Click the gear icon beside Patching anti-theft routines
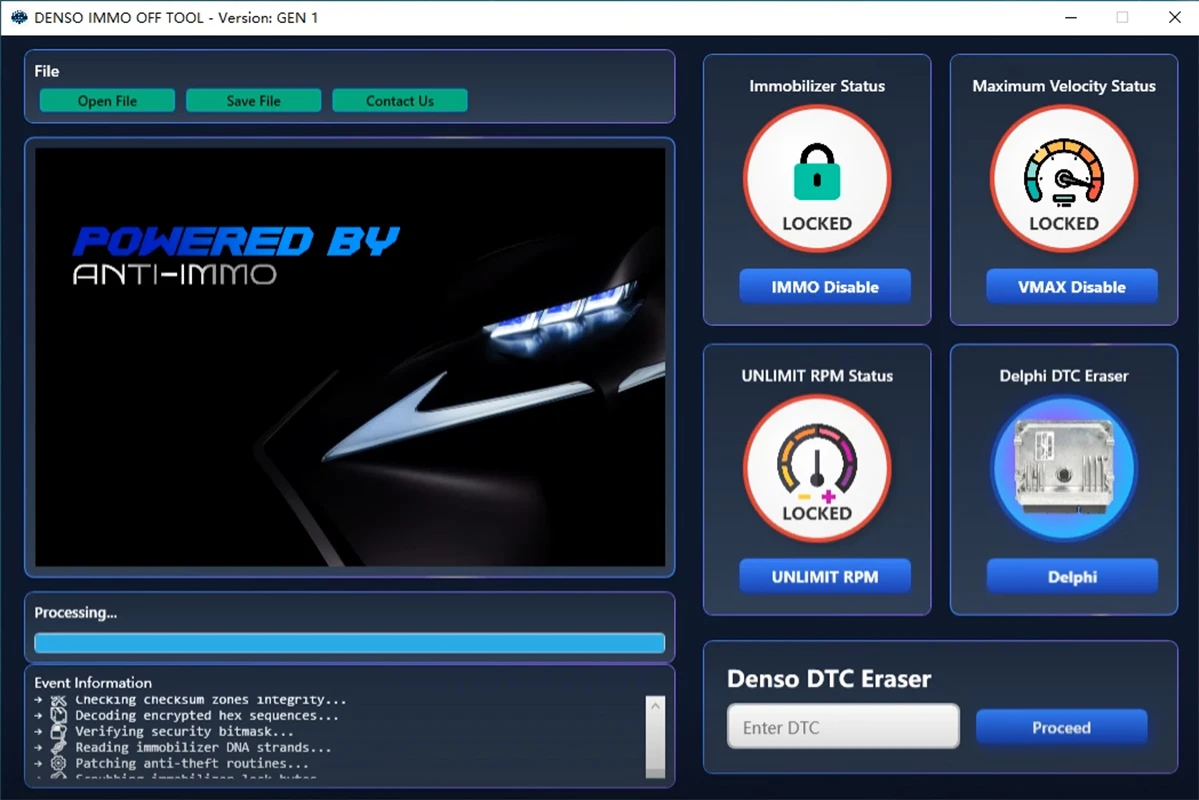Screen dimensions: 1199x800 (59, 763)
